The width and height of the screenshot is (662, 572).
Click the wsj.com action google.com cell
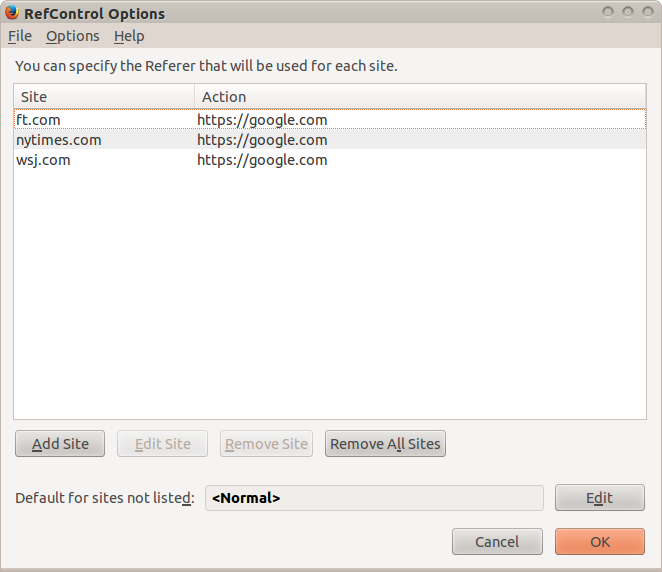(x=262, y=160)
